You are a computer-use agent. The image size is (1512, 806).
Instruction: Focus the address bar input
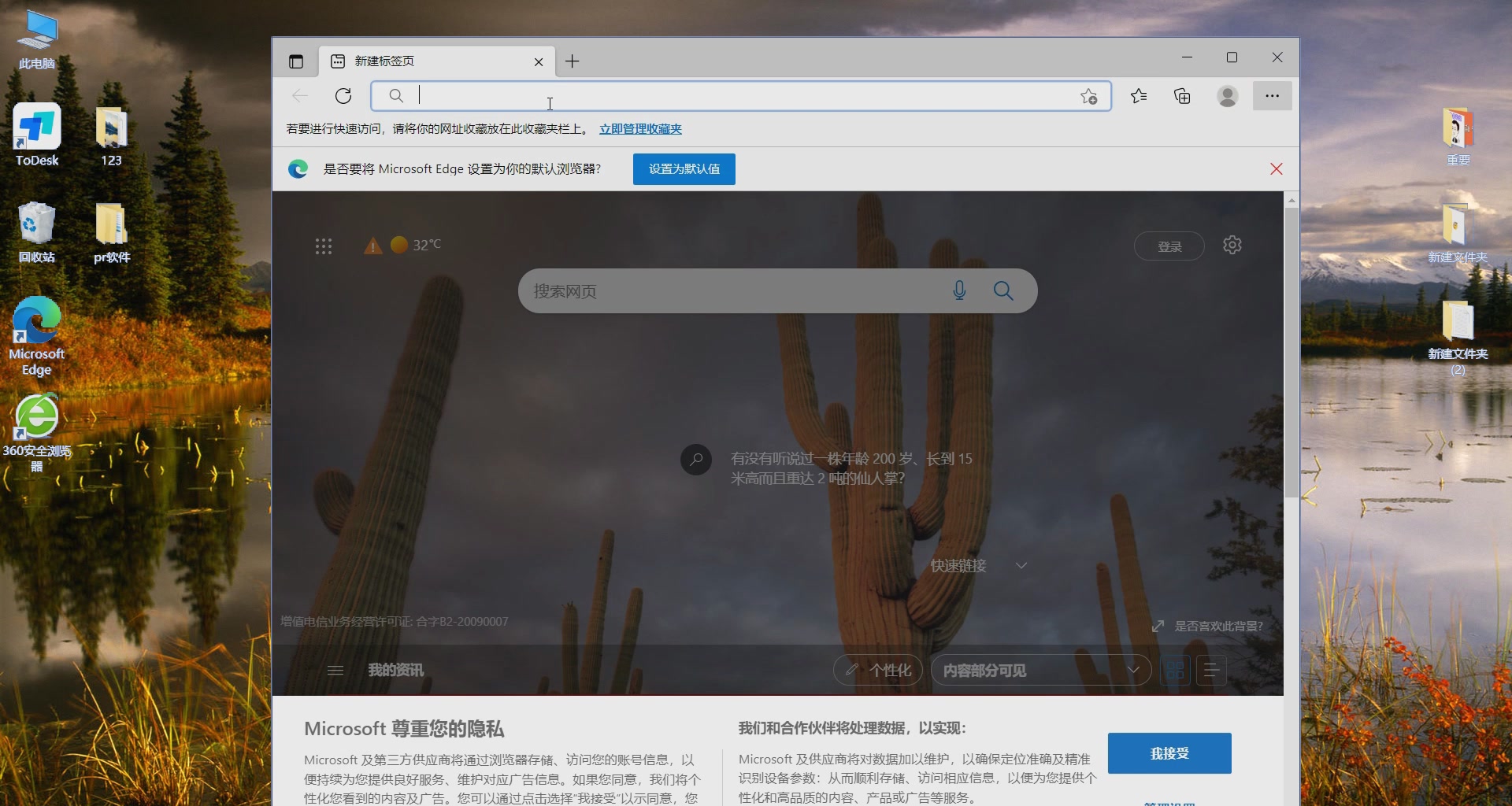coord(740,96)
